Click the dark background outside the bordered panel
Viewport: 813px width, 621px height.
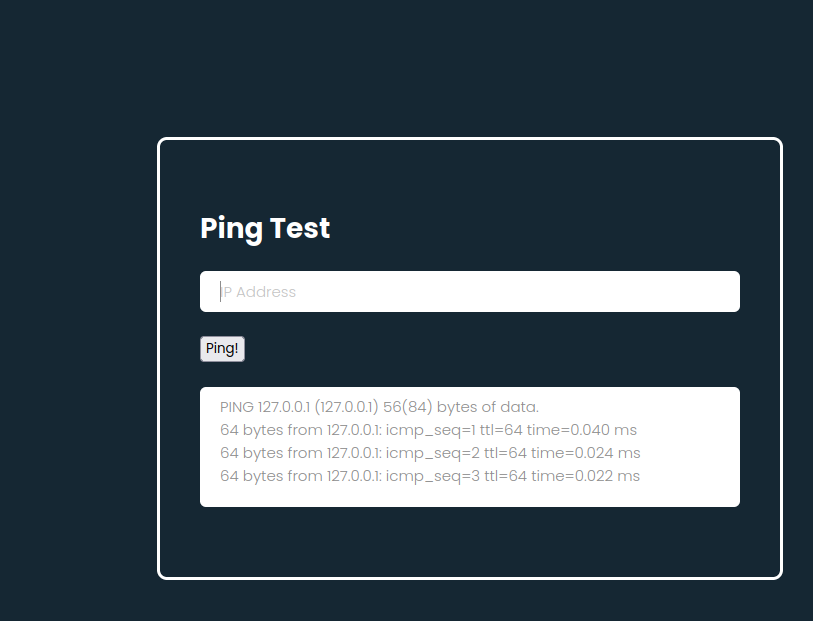[78, 311]
